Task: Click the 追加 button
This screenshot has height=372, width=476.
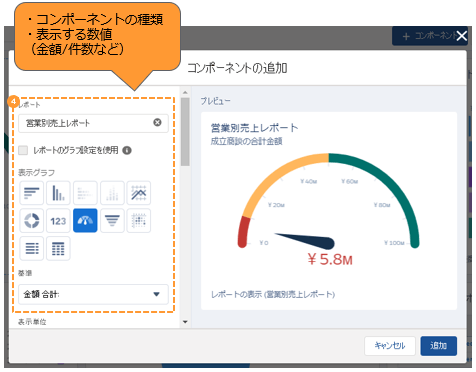Action: pos(438,346)
